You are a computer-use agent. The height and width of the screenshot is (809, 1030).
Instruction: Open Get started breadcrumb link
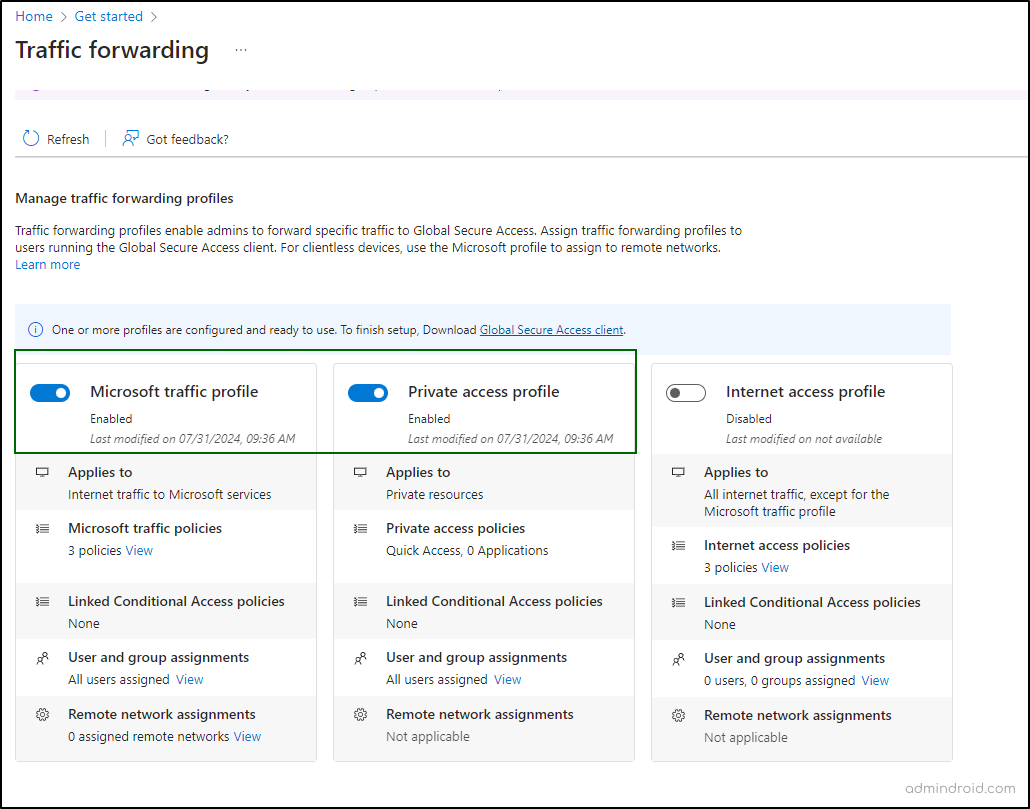click(108, 16)
